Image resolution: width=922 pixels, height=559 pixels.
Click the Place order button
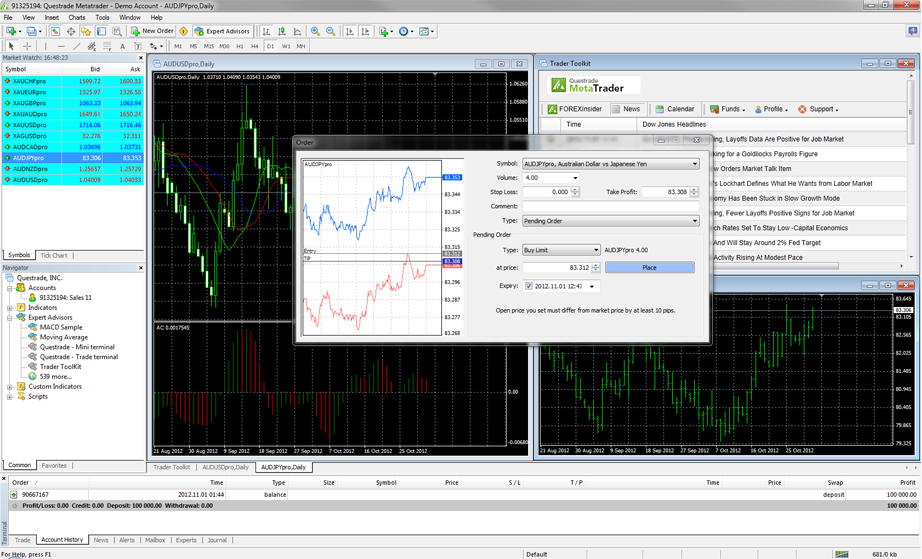click(649, 267)
